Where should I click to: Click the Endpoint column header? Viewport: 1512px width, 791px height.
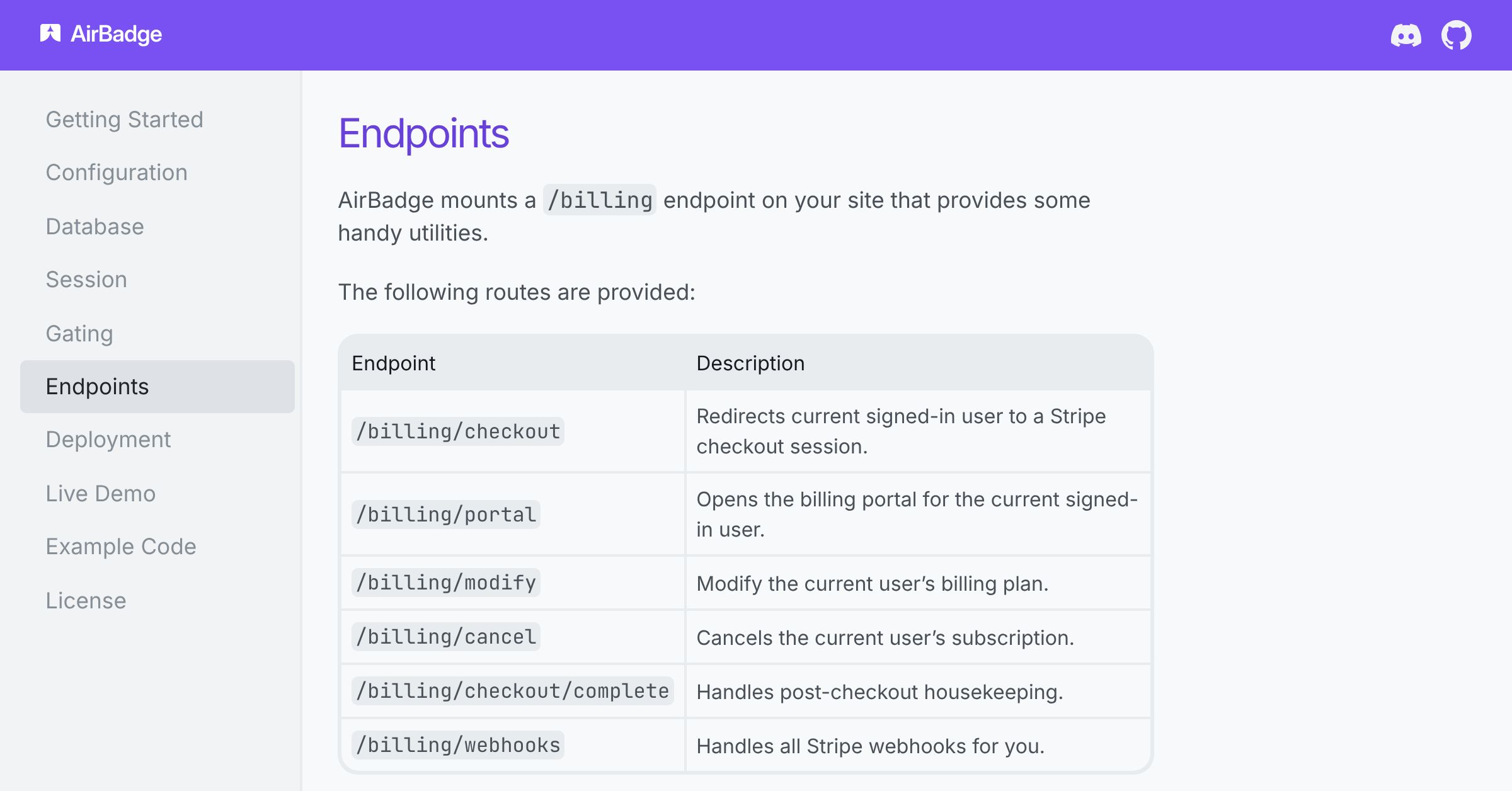tap(394, 363)
